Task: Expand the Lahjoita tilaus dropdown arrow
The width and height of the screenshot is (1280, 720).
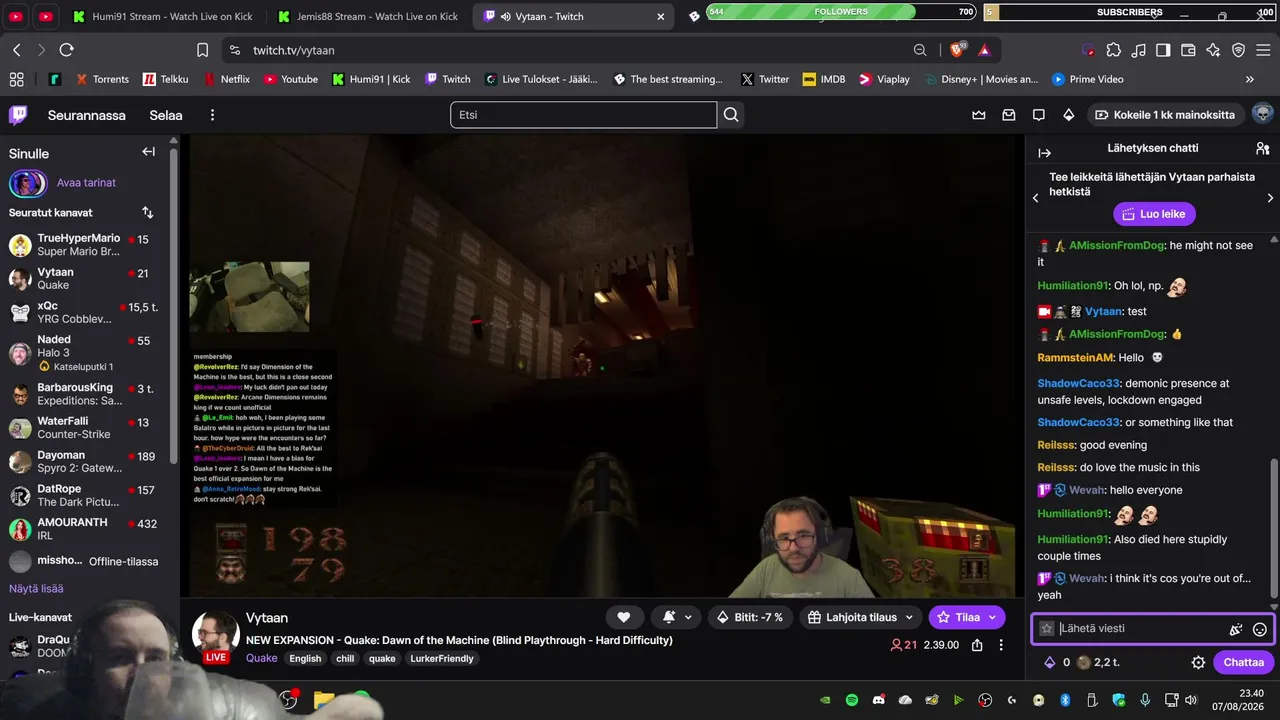Action: (909, 618)
